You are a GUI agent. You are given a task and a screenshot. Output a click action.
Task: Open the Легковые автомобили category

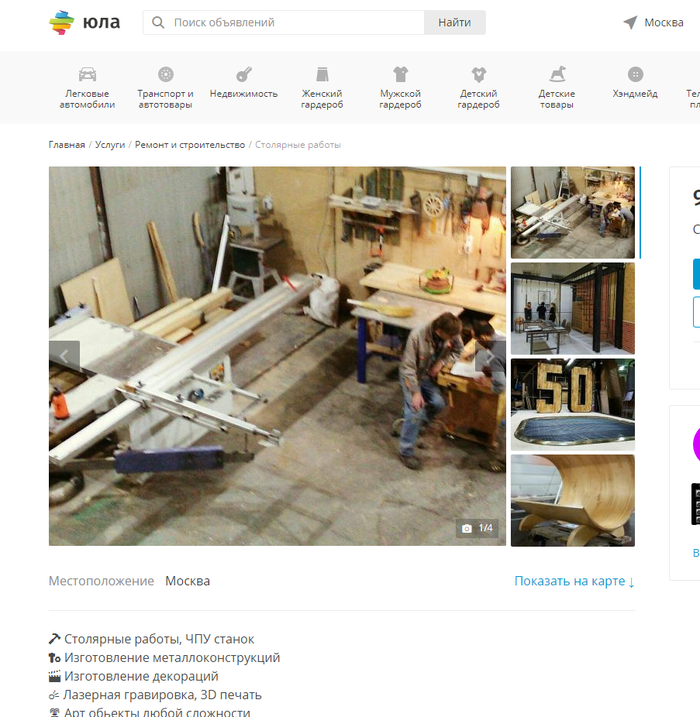pyautogui.click(x=87, y=88)
